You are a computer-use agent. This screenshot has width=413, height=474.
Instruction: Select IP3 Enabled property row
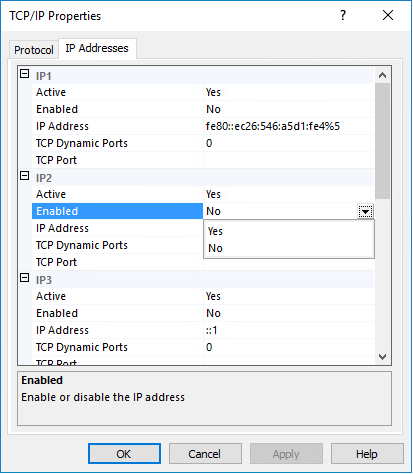(203, 313)
